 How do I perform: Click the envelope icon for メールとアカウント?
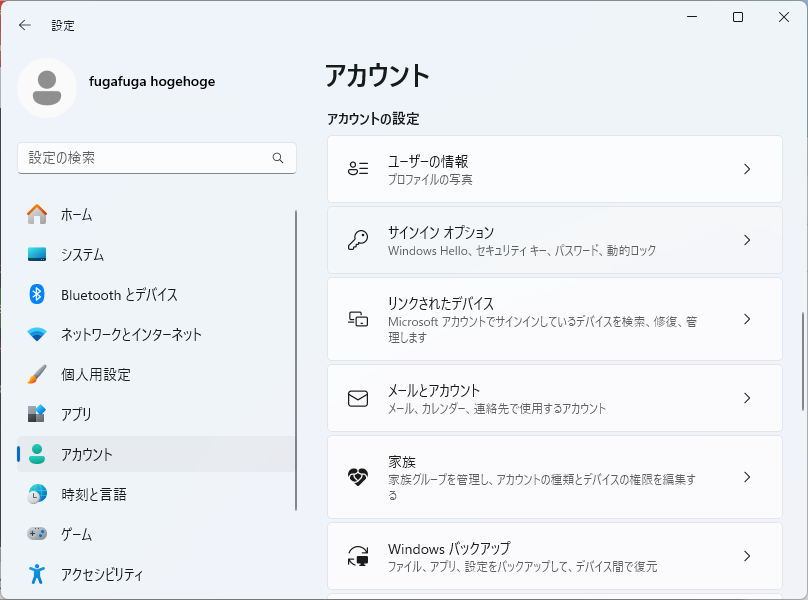click(x=358, y=398)
